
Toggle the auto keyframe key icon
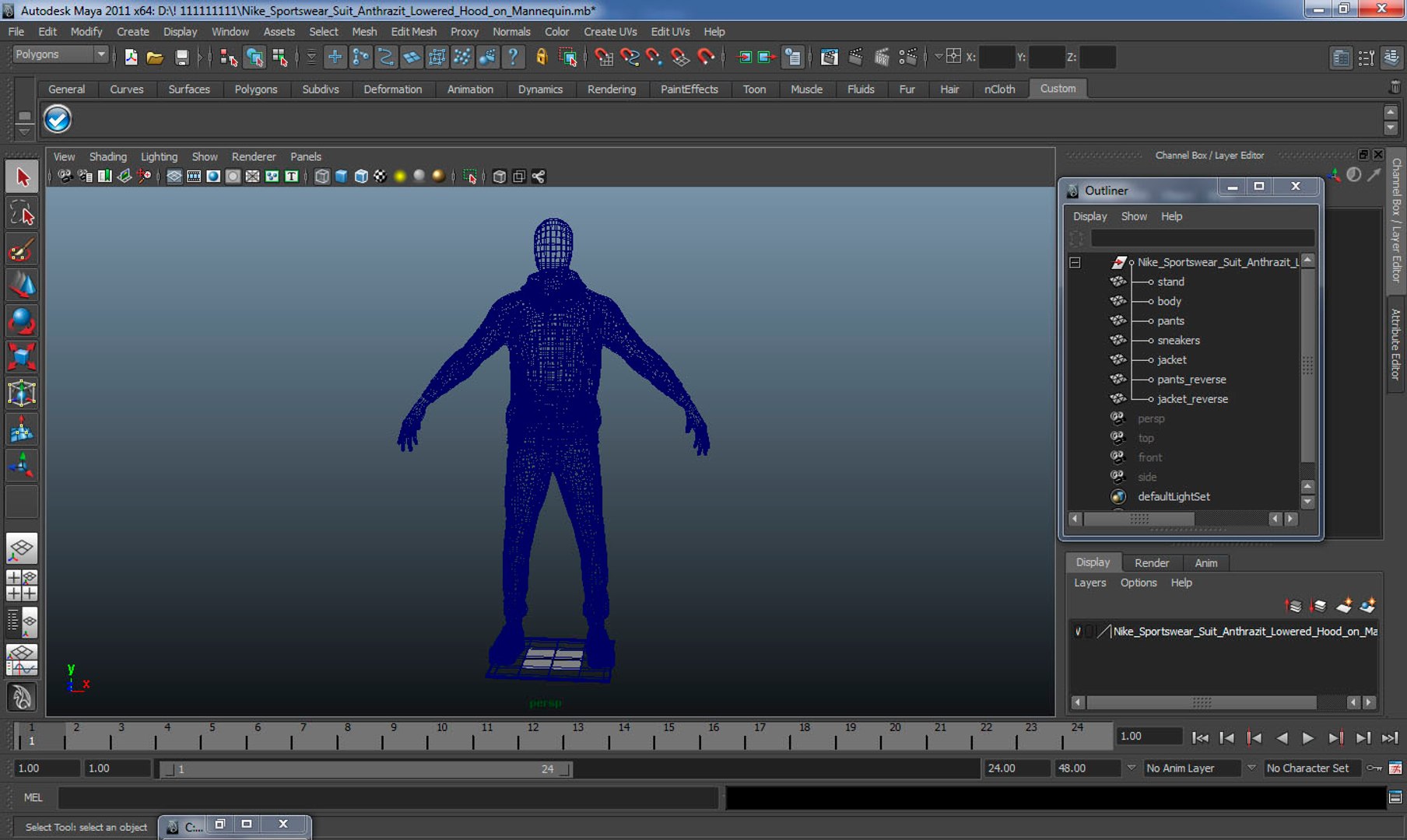click(1374, 768)
